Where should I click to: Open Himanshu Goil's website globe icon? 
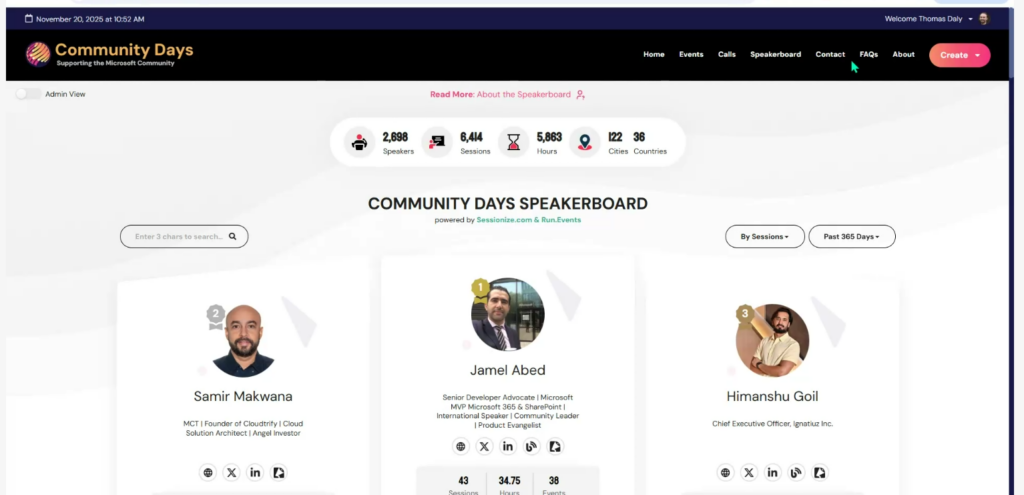point(726,473)
